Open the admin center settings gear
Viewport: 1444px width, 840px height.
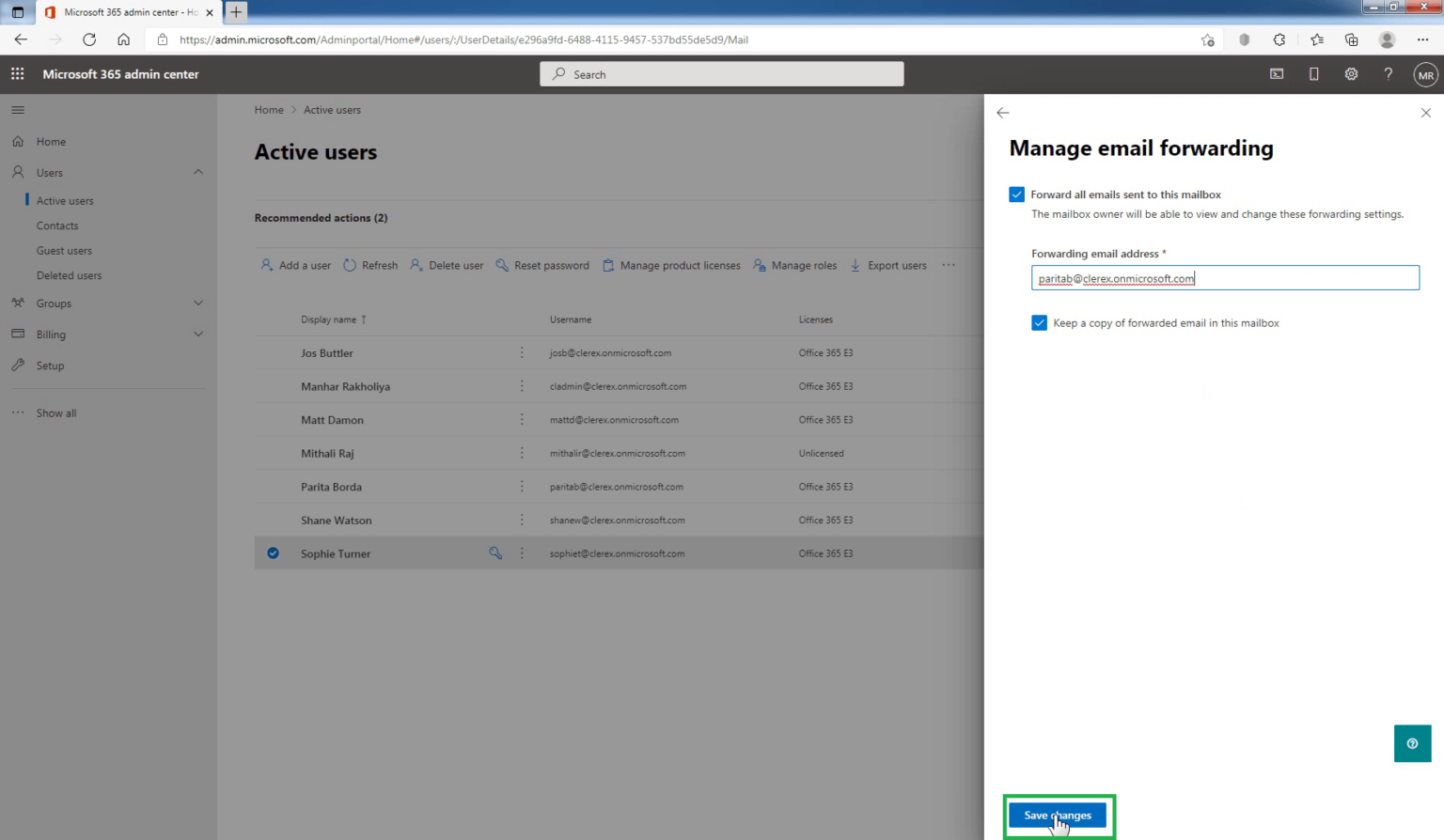click(x=1351, y=73)
